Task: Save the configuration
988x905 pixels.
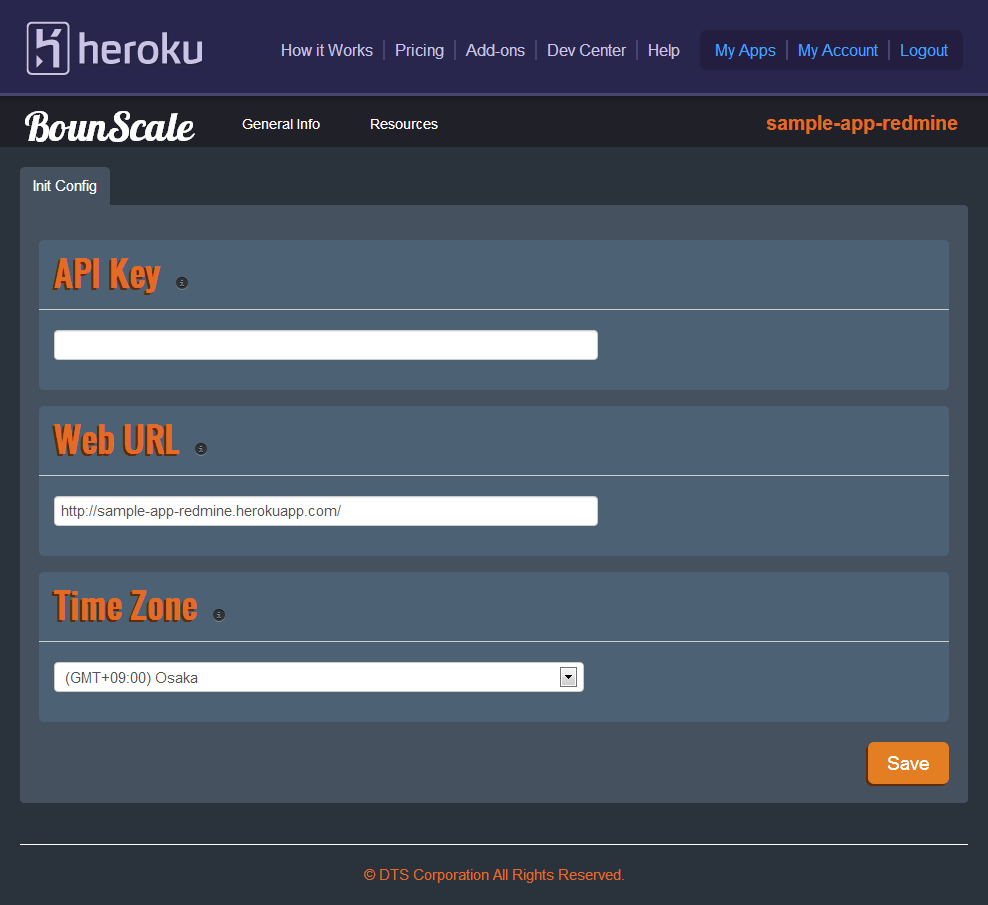Action: coord(908,763)
